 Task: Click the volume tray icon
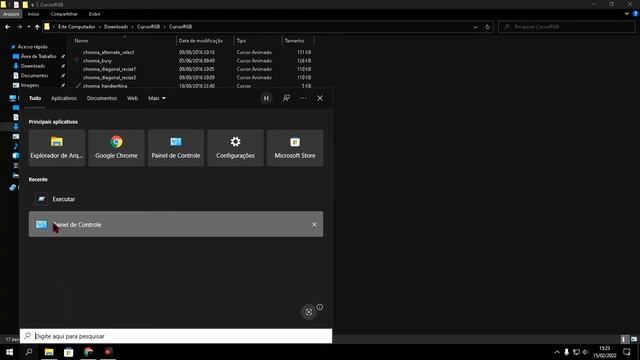585,352
